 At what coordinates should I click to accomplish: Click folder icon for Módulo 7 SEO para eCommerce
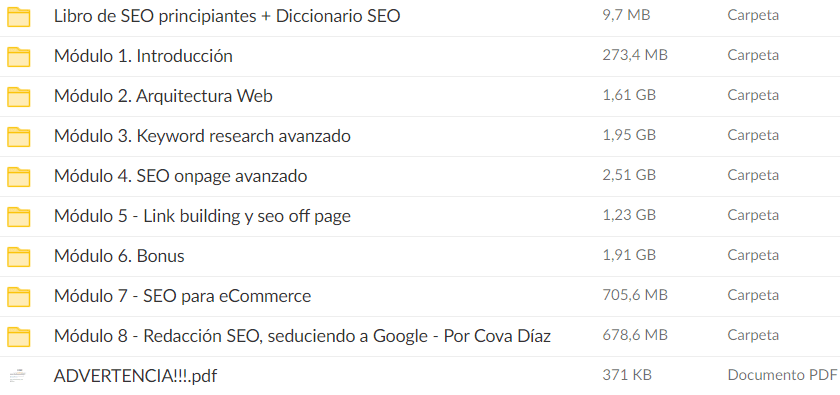(x=18, y=297)
